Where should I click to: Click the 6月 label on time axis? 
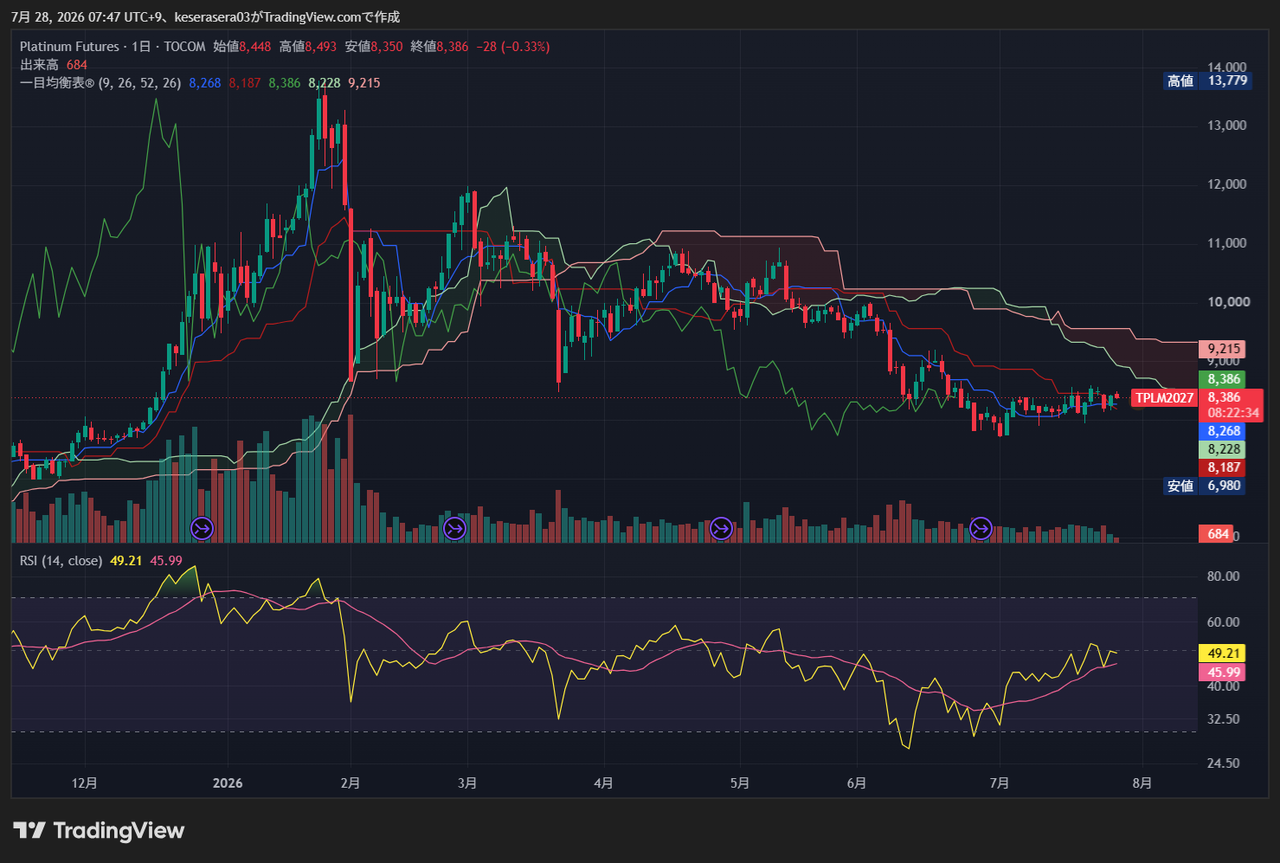click(856, 783)
